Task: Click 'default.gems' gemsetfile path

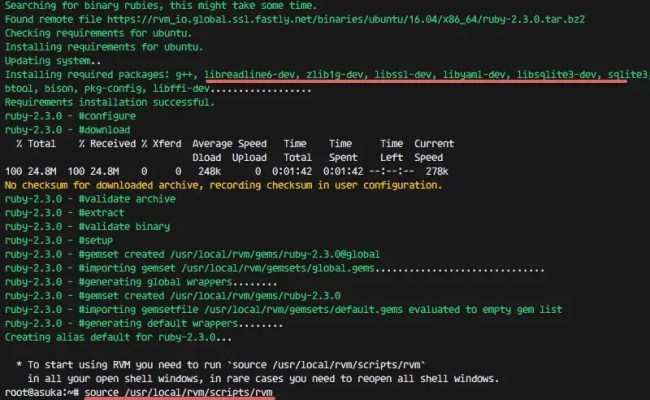Action: pos(303,309)
